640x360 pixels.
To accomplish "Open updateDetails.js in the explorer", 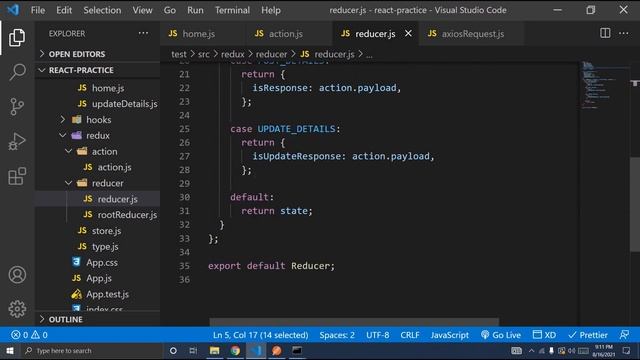I will pos(124,104).
